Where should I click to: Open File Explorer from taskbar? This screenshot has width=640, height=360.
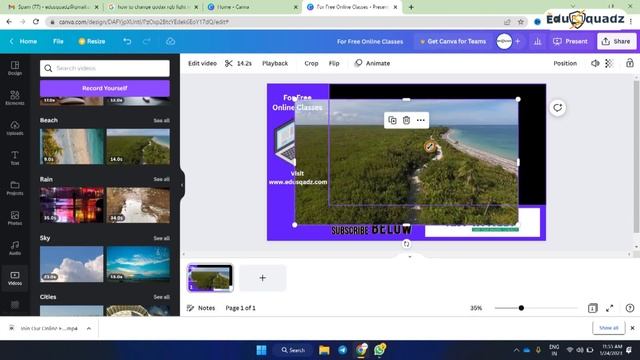tap(324, 350)
